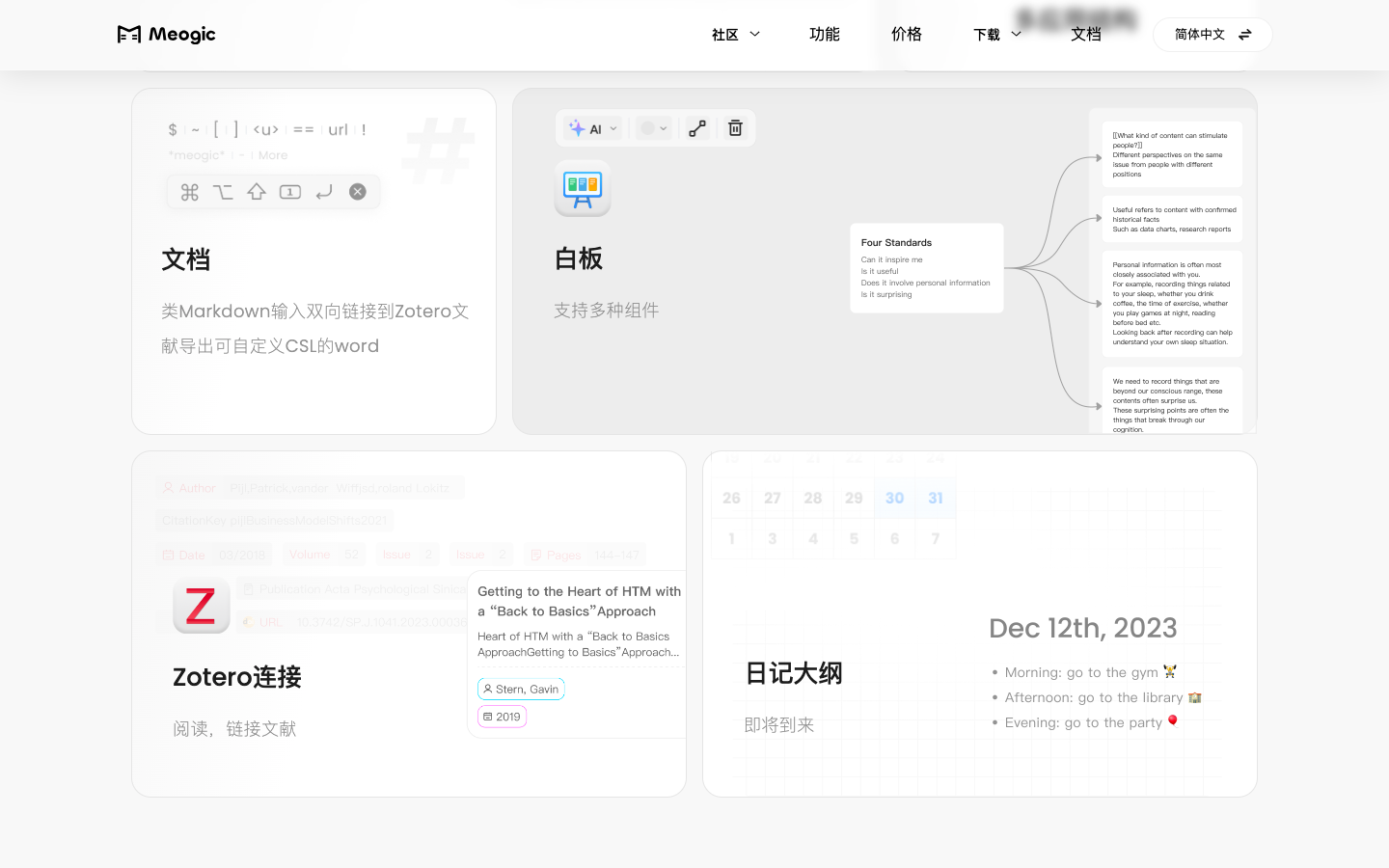Viewport: 1389px width, 868px height.
Task: Pick the color circle swatch on the whiteboard toolbar
Action: coord(645,128)
